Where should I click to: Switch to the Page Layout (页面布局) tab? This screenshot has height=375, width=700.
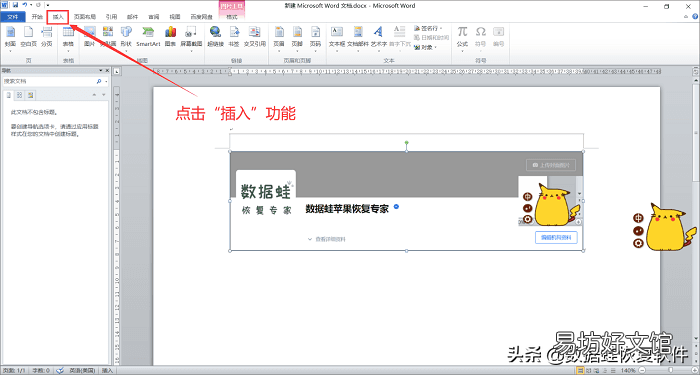tap(84, 17)
